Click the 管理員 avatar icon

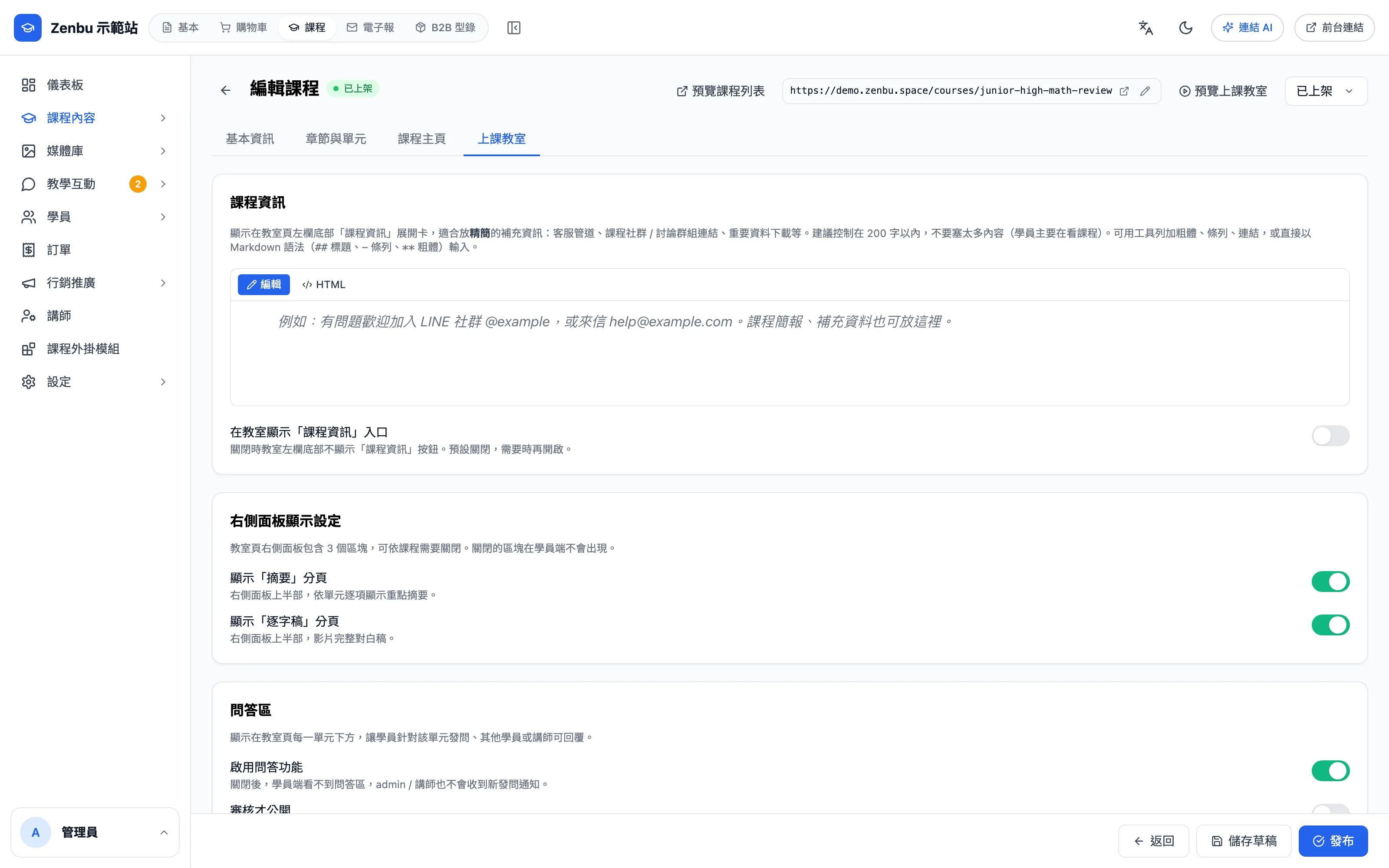pyautogui.click(x=36, y=832)
